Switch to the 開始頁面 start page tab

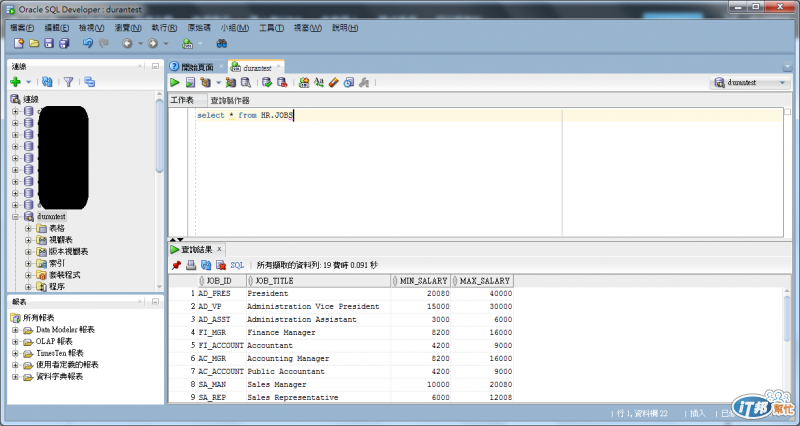(x=197, y=67)
